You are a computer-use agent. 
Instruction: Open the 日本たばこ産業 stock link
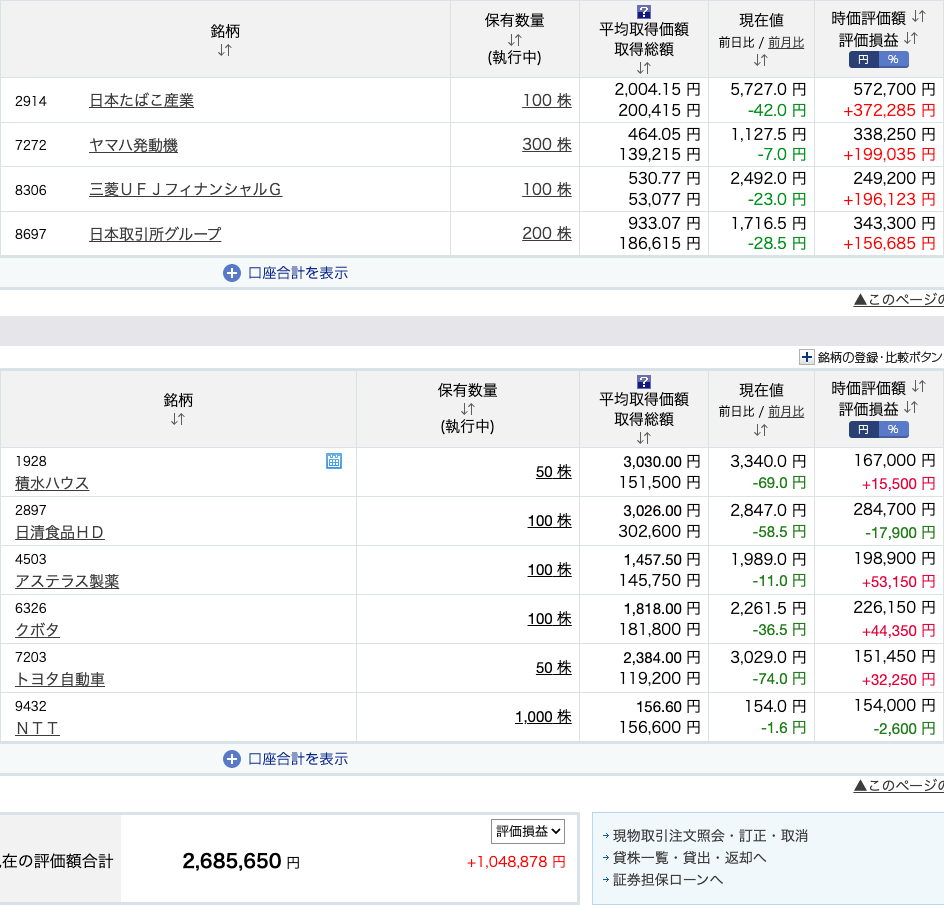coord(141,100)
